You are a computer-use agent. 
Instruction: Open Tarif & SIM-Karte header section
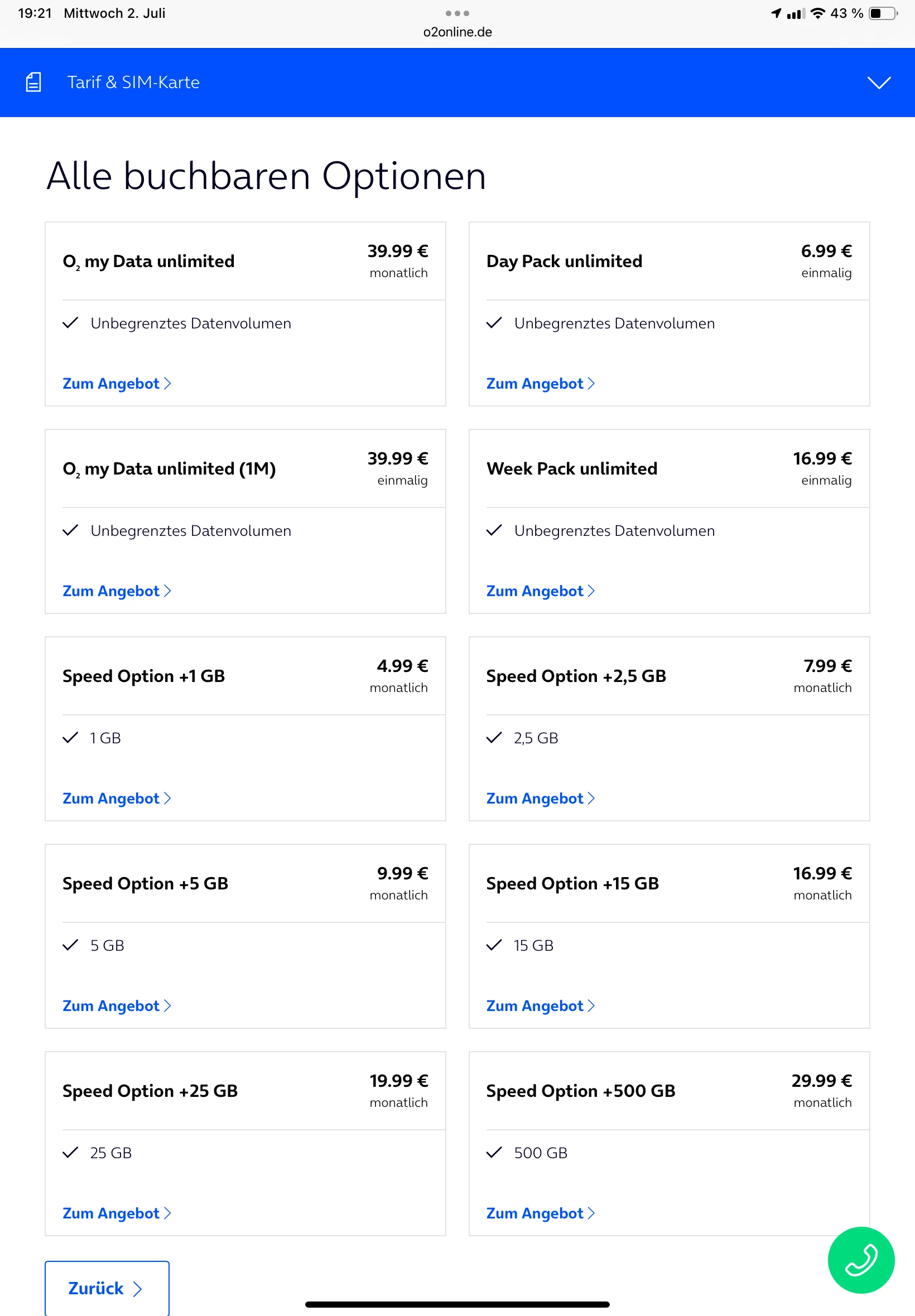pyautogui.click(x=458, y=83)
